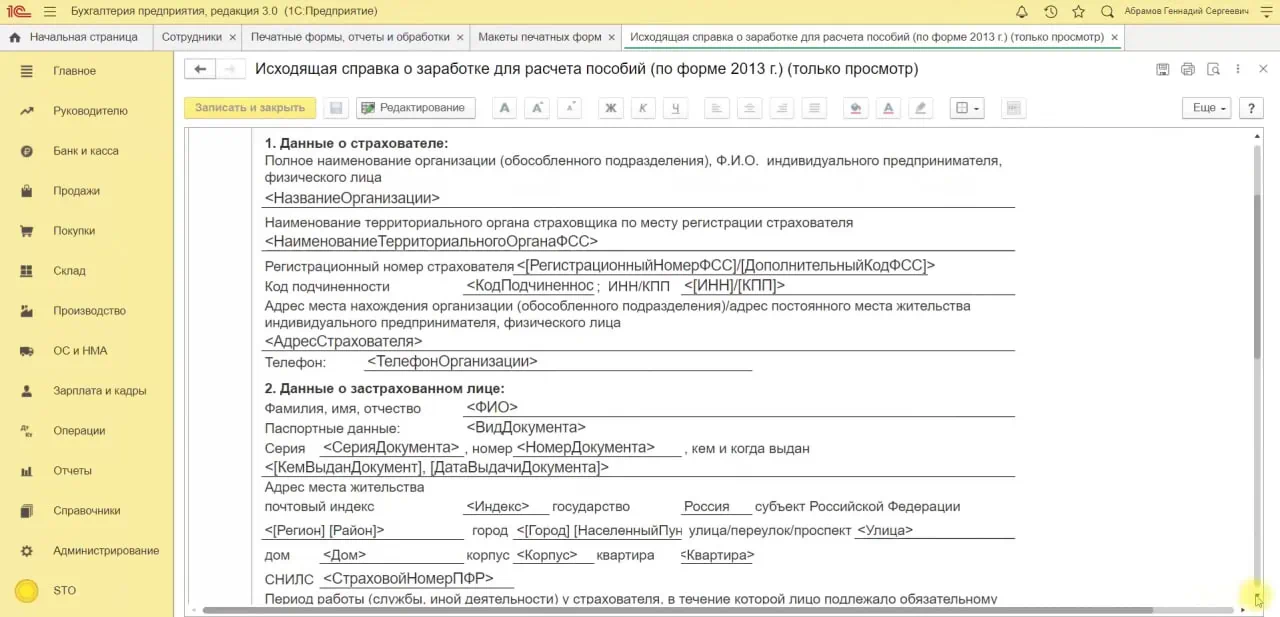Make text bold with Ж icon

[610, 107]
